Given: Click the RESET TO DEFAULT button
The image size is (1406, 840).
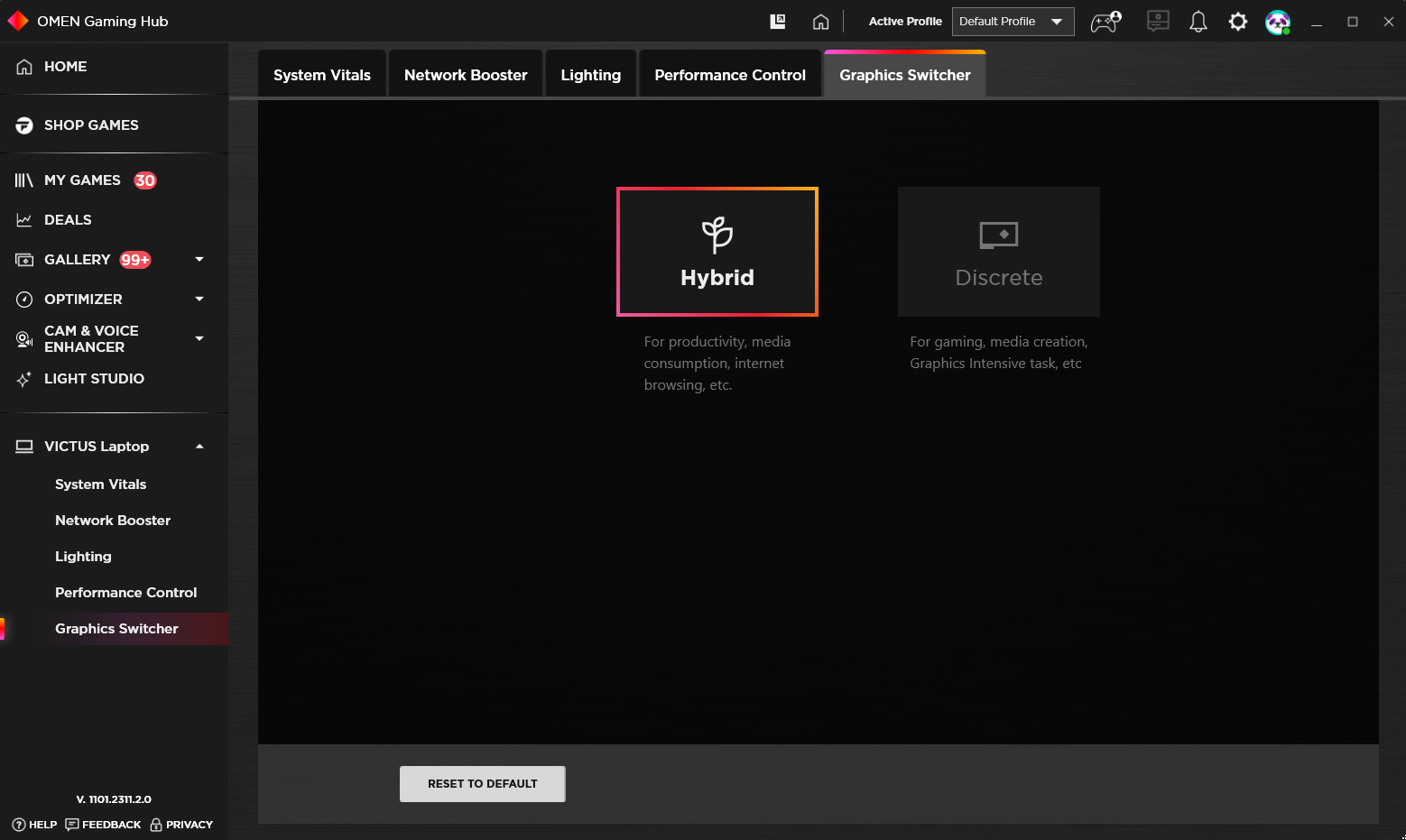Looking at the screenshot, I should pos(483,784).
